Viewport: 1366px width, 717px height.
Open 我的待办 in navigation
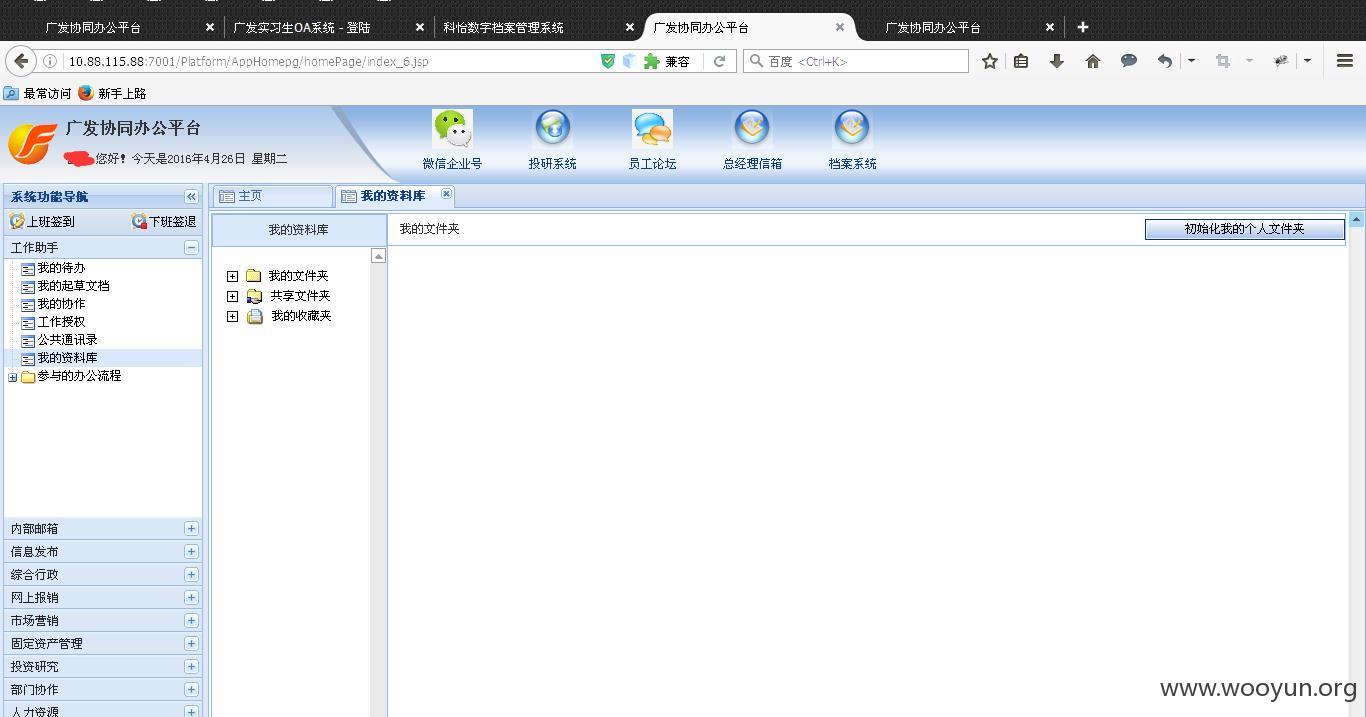(61, 268)
